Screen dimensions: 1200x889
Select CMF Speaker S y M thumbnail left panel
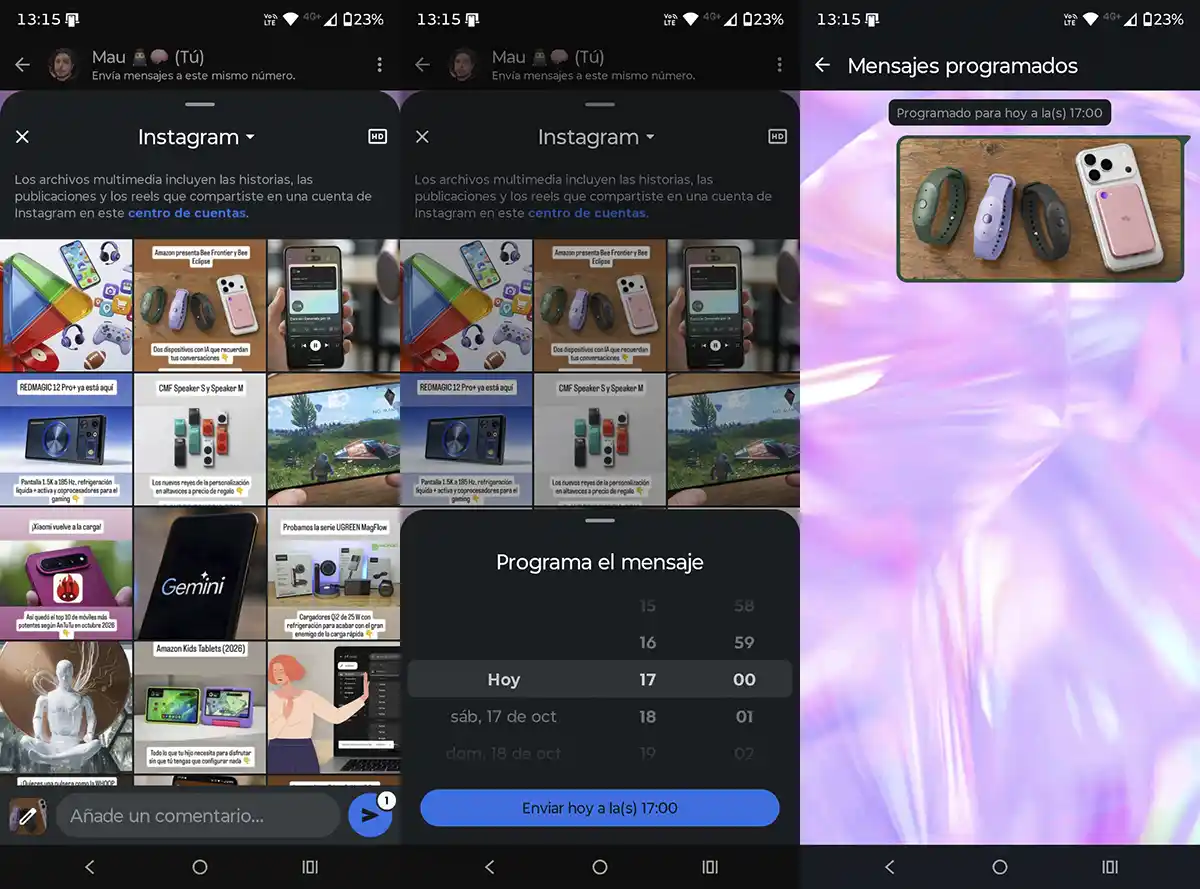pos(200,439)
